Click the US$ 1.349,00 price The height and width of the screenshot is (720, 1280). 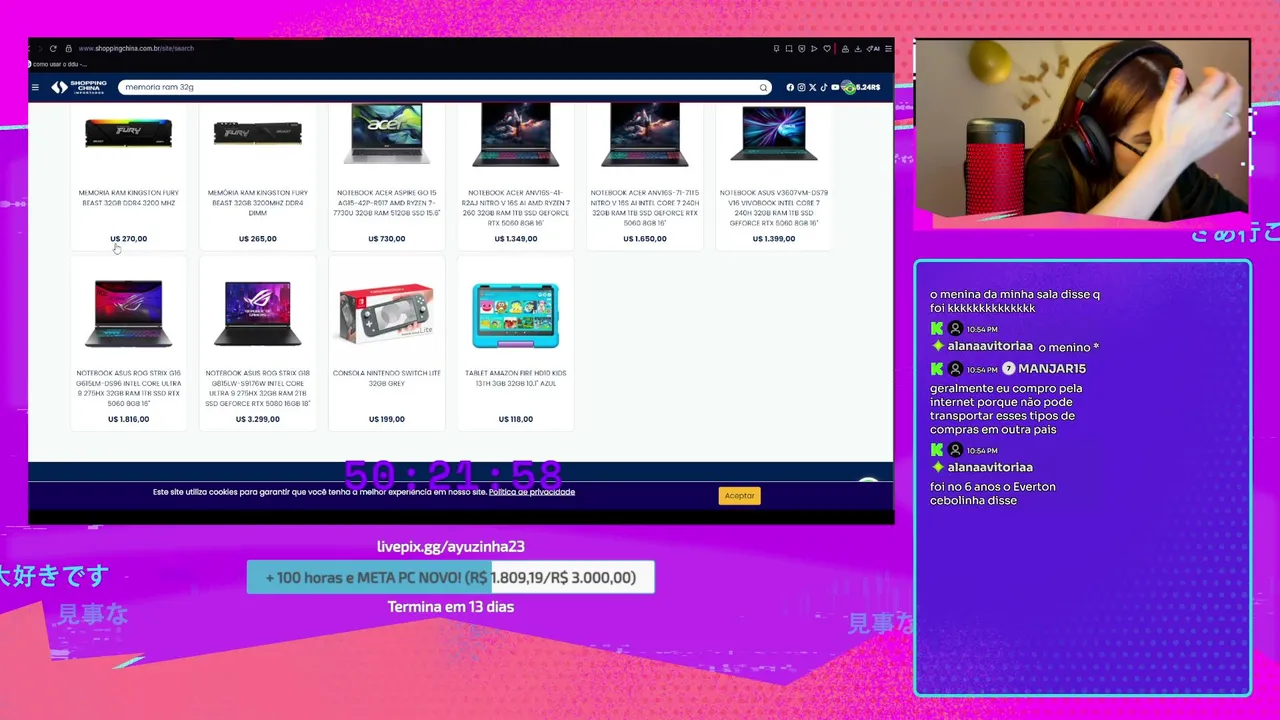pyautogui.click(x=516, y=239)
